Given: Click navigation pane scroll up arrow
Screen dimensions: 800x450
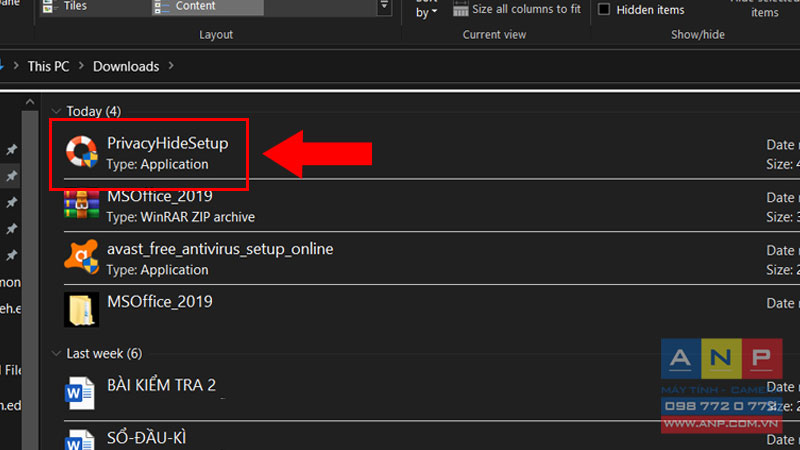Looking at the screenshot, I should [x=30, y=103].
